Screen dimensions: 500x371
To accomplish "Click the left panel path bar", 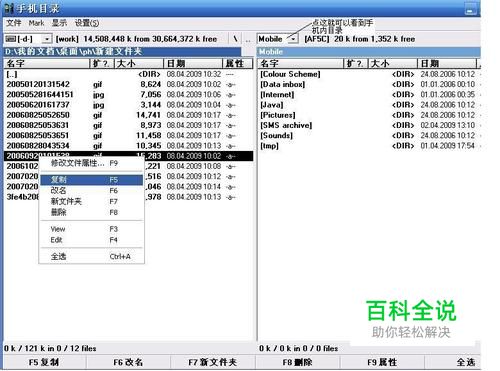I will coord(122,52).
